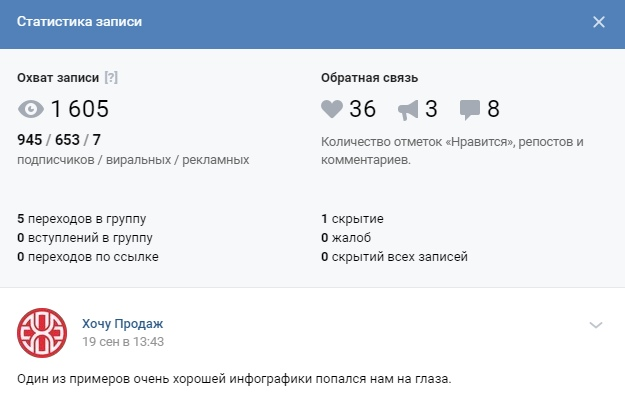The width and height of the screenshot is (625, 398).
Task: Click the Охват записи heading
Action: (x=58, y=78)
